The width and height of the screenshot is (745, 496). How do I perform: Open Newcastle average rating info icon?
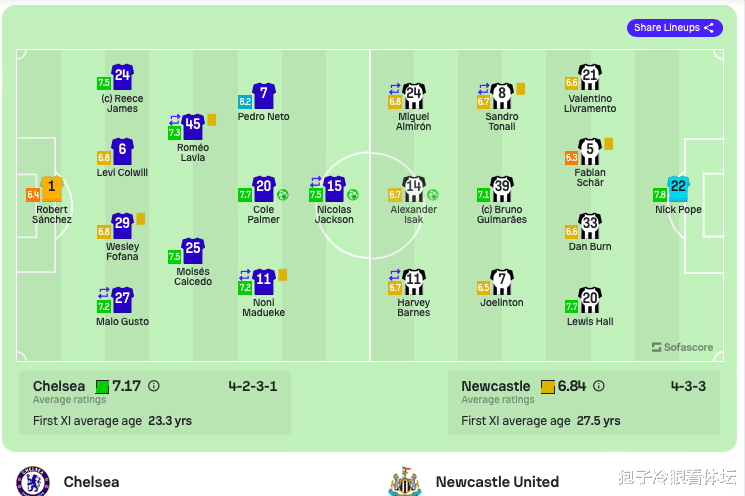[x=599, y=386]
